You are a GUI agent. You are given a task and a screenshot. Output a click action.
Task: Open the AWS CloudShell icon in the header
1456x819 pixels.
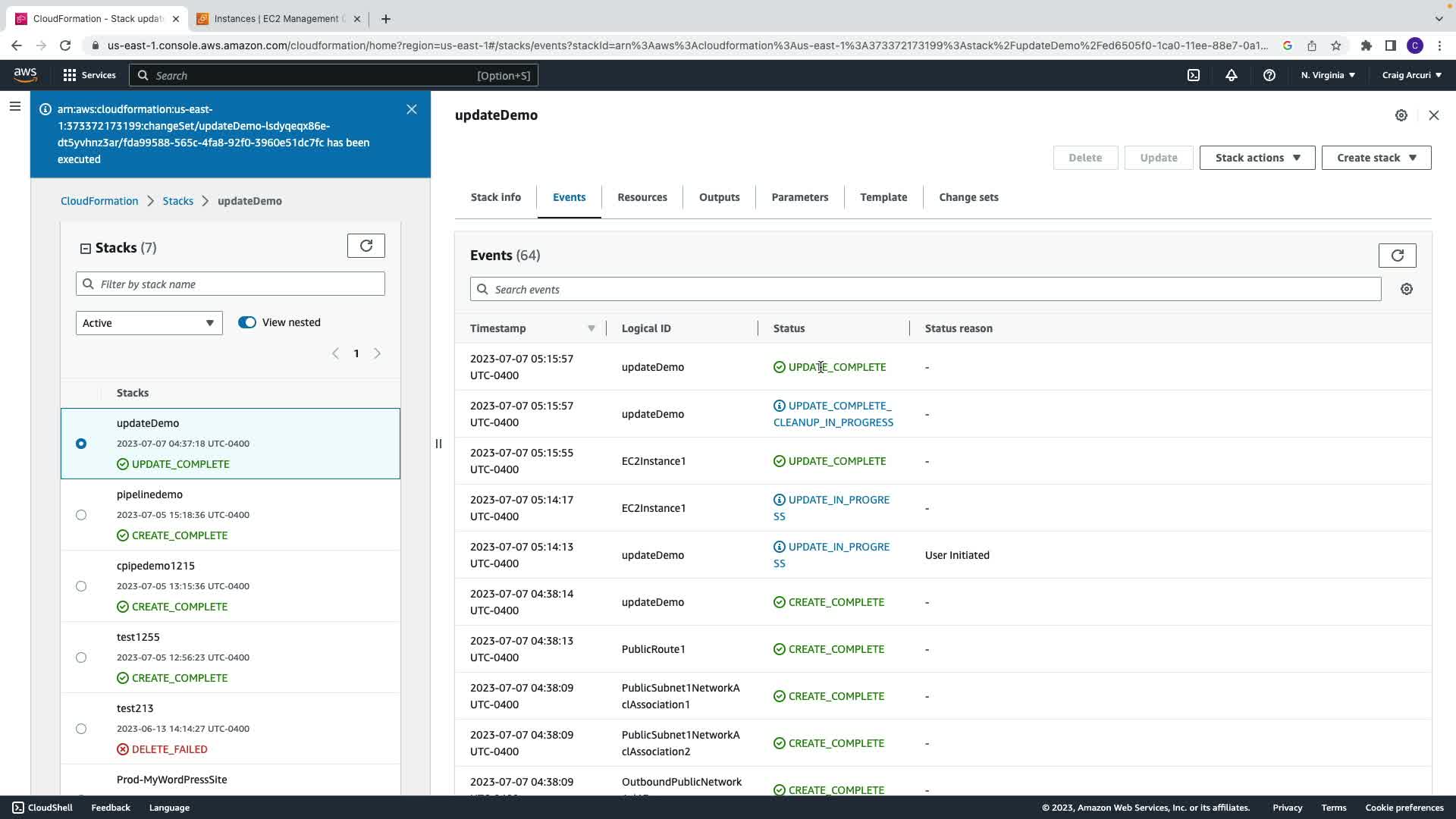1194,75
